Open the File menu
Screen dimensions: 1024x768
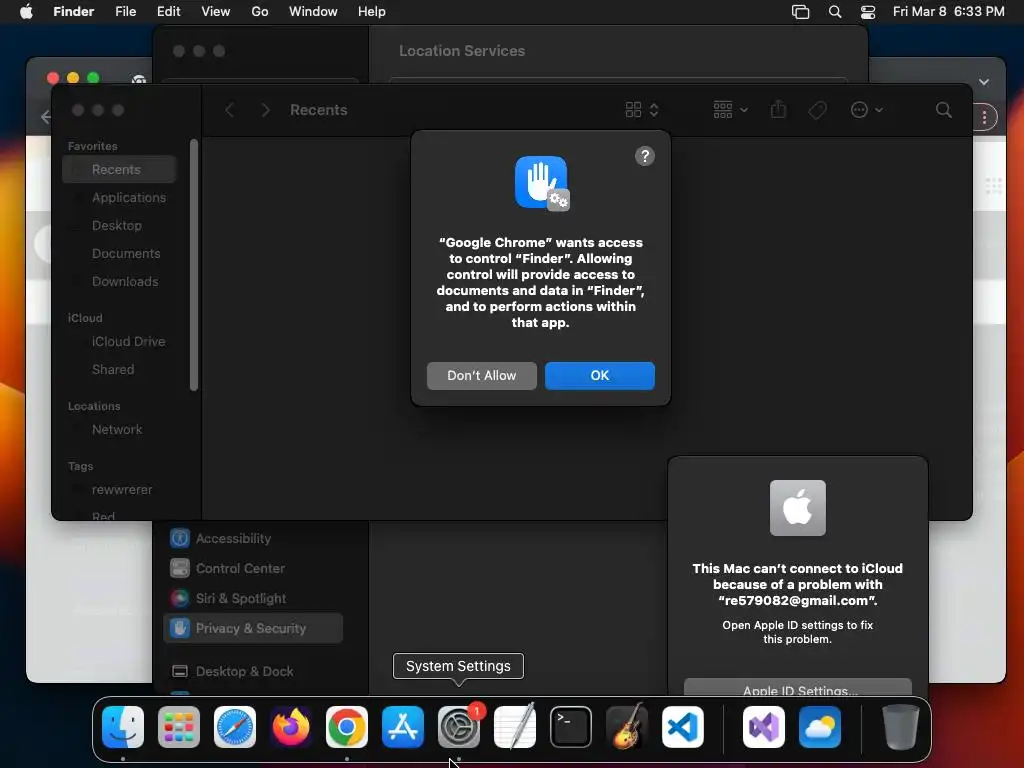(125, 12)
